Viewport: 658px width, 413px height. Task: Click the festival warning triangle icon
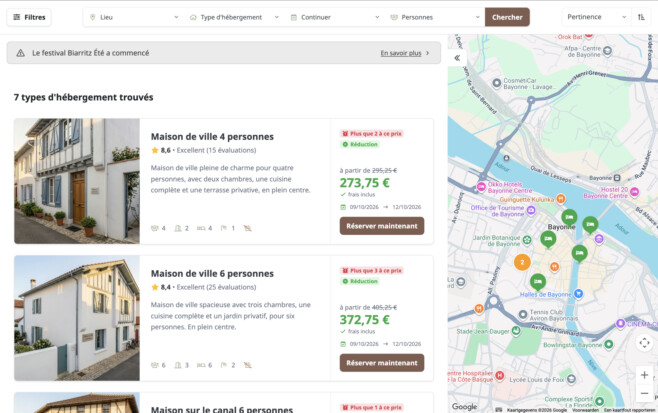point(20,53)
